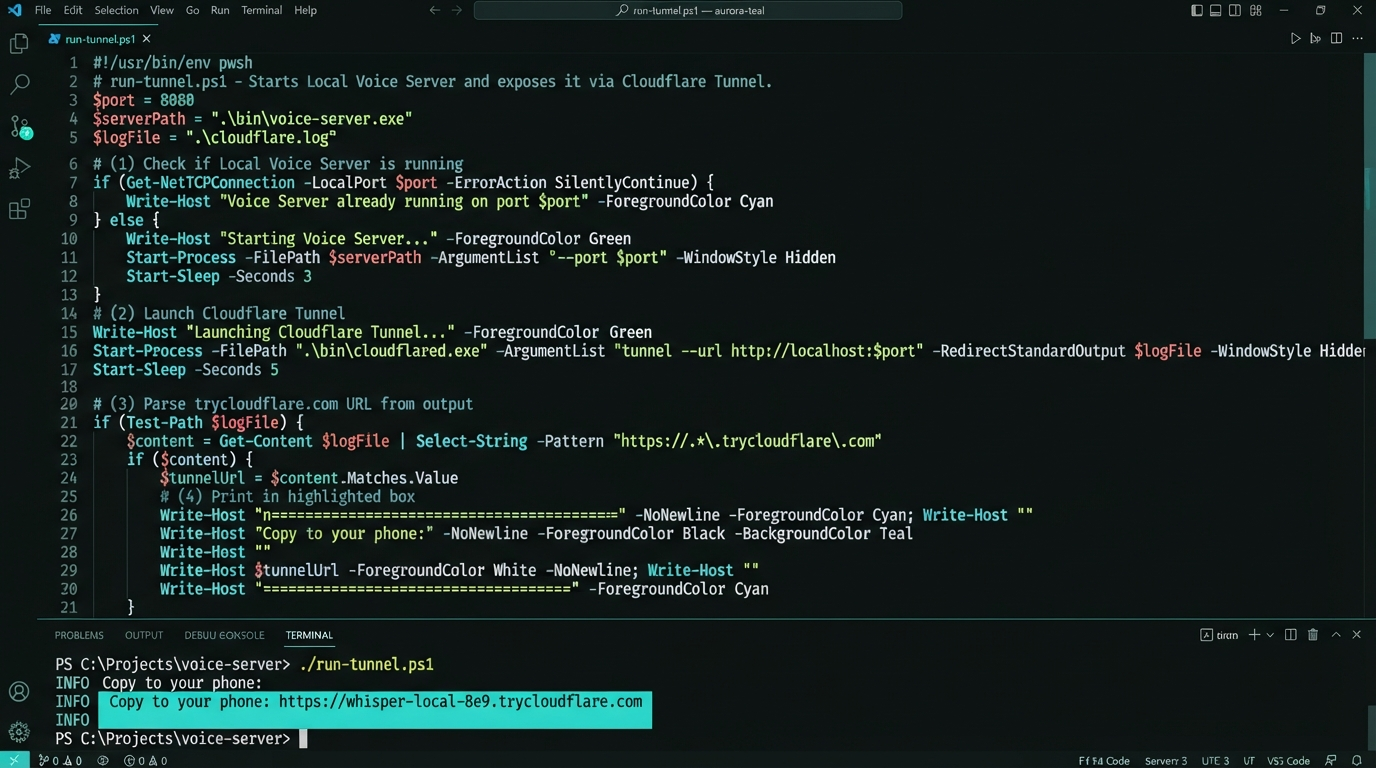The height and width of the screenshot is (768, 1376).
Task: Click the '$port = 8080' line in editor
Action: click(x=144, y=100)
